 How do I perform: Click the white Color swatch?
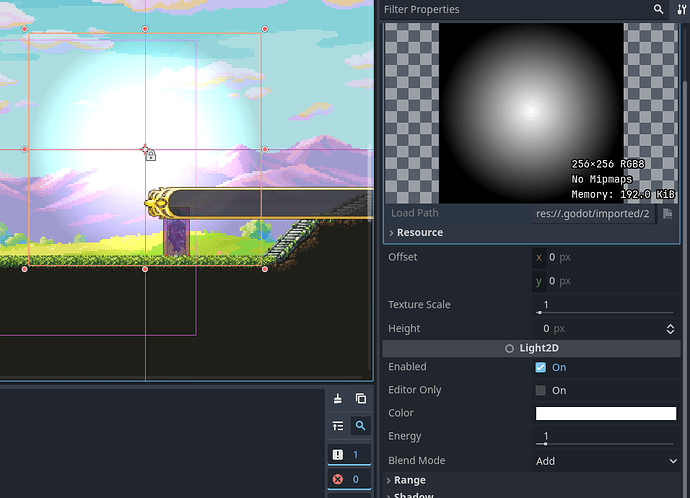tap(606, 413)
